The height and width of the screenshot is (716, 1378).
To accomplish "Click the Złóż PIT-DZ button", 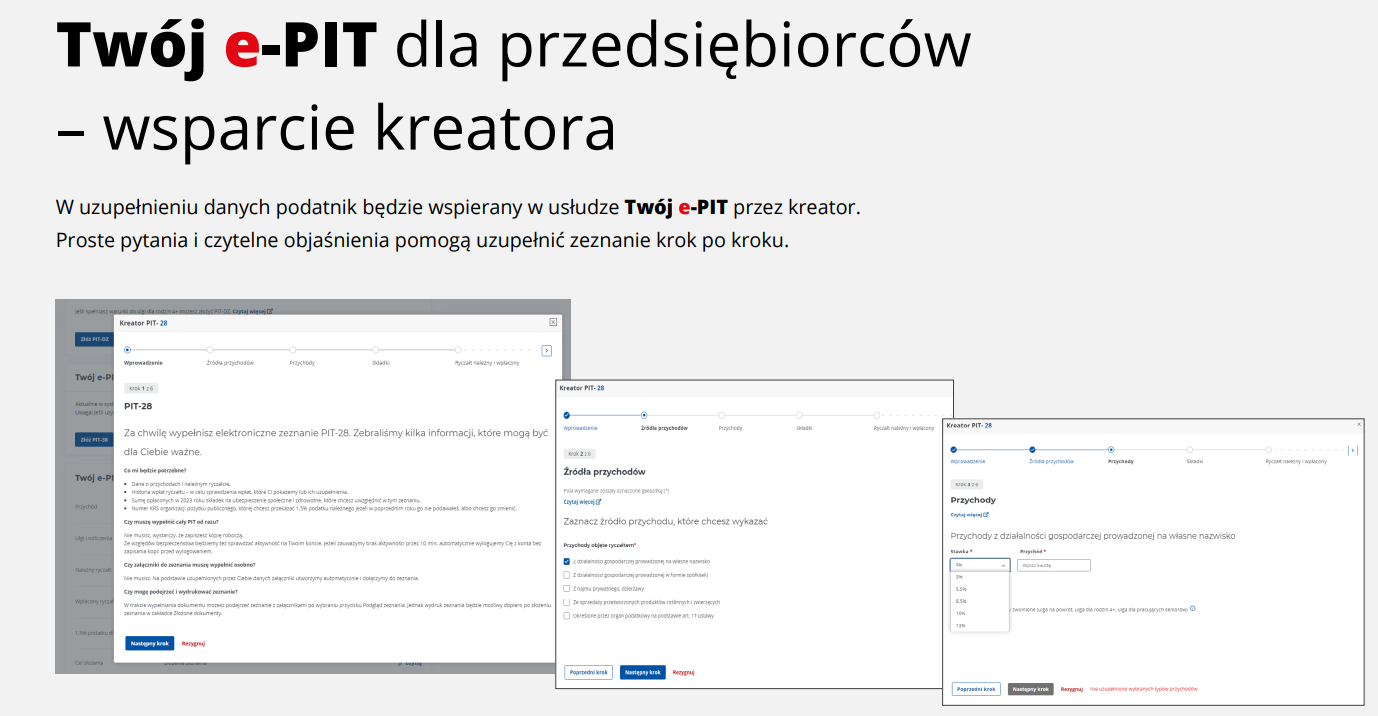I will tap(93, 337).
